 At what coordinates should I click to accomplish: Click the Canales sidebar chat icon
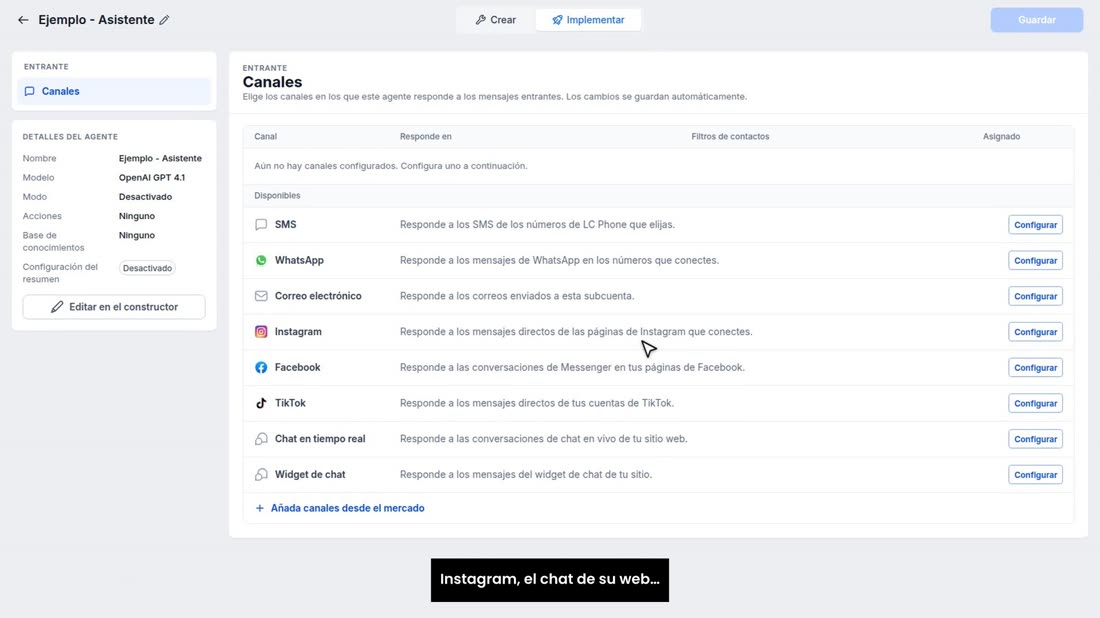pos(29,91)
